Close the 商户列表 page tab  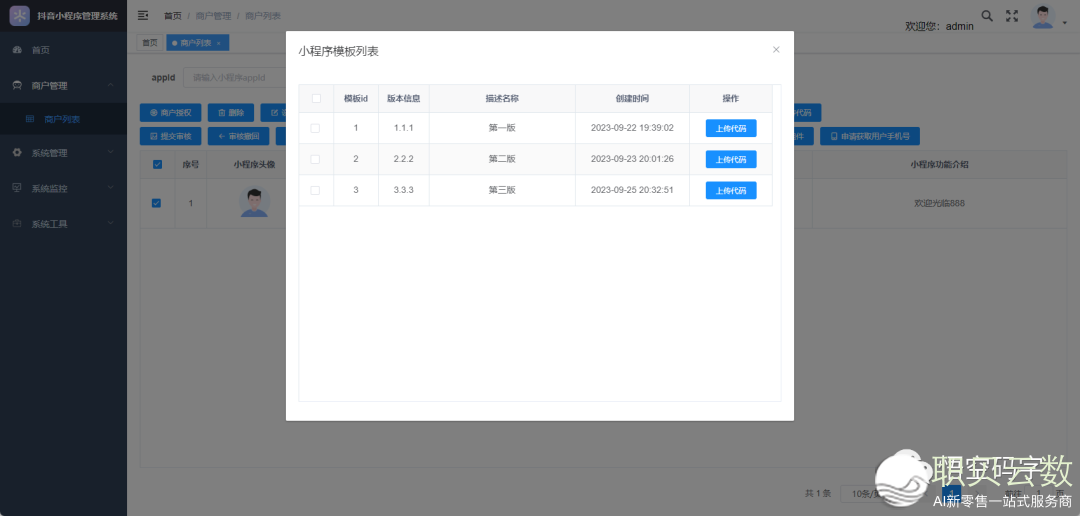[x=218, y=43]
